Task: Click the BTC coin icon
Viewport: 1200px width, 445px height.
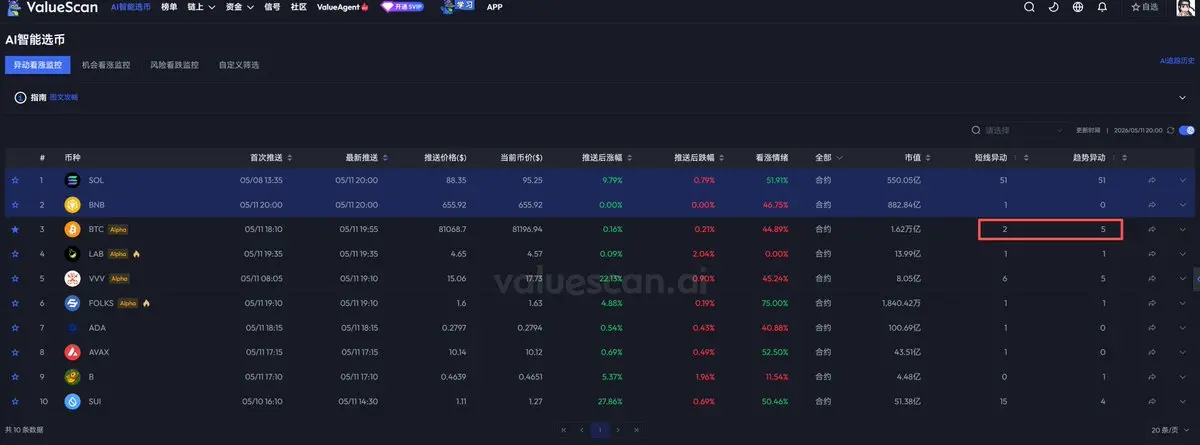Action: (x=72, y=229)
